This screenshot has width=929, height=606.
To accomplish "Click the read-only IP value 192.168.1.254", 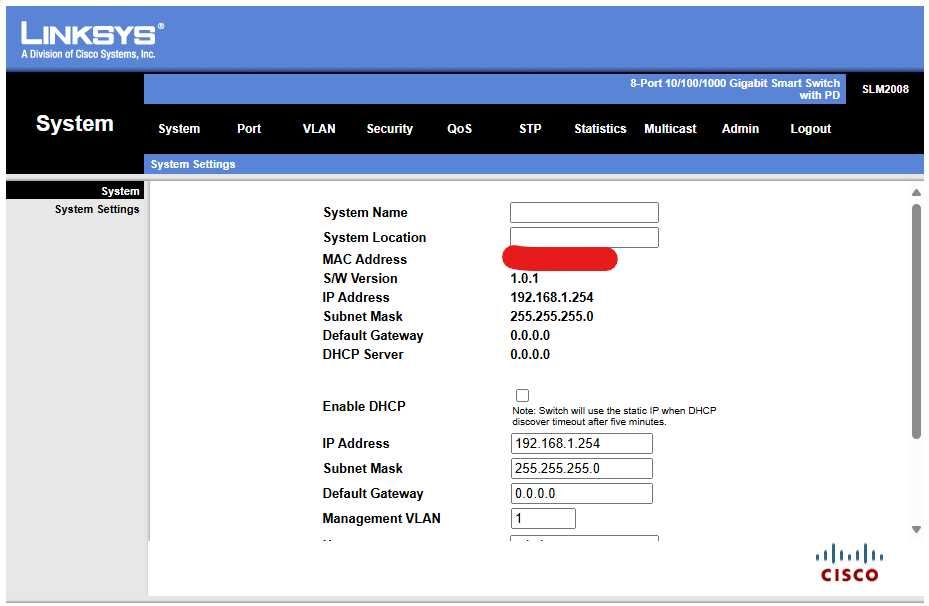I will [552, 297].
